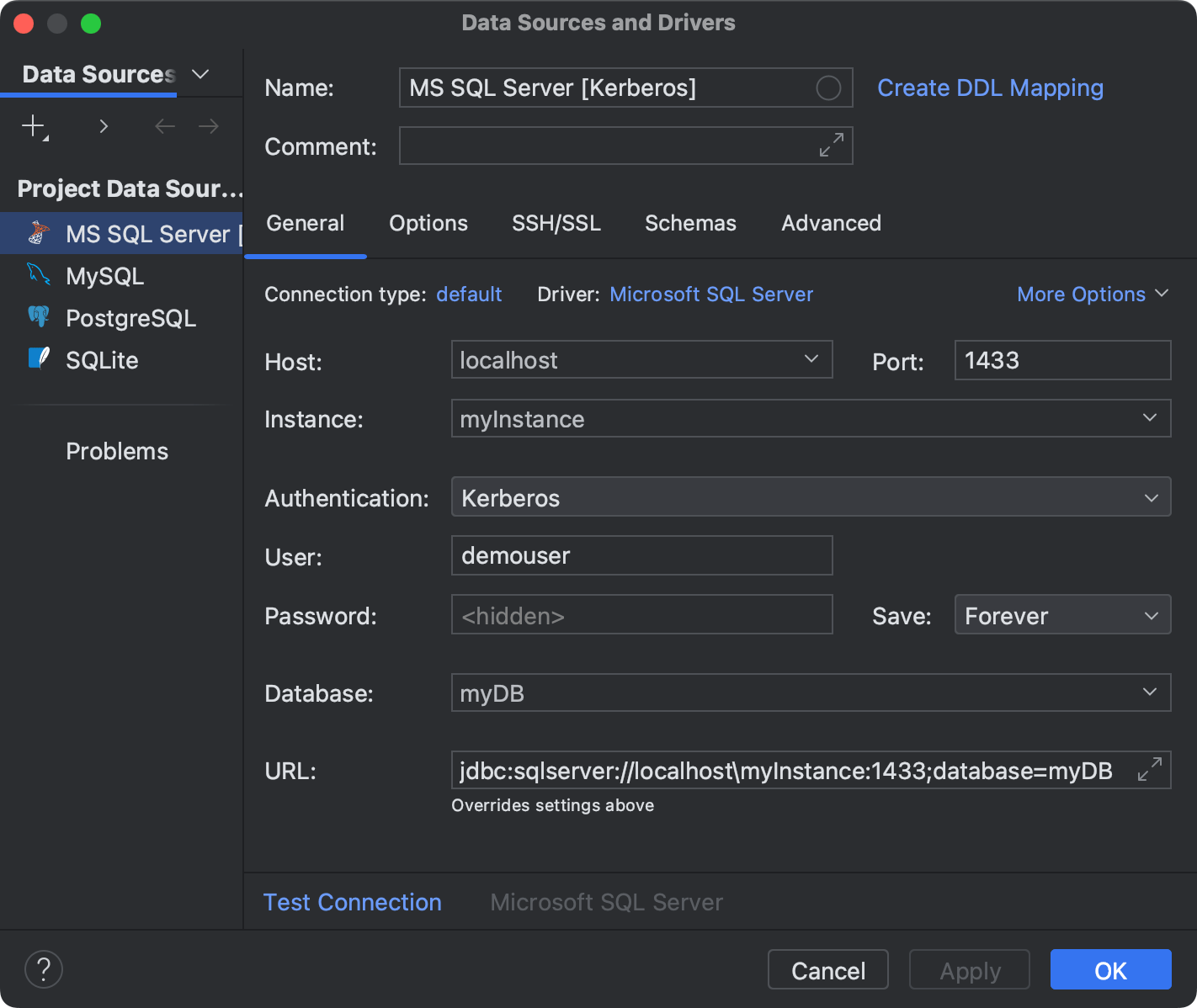Viewport: 1197px width, 1008px height.
Task: Click the back navigation arrow icon
Action: pyautogui.click(x=164, y=126)
